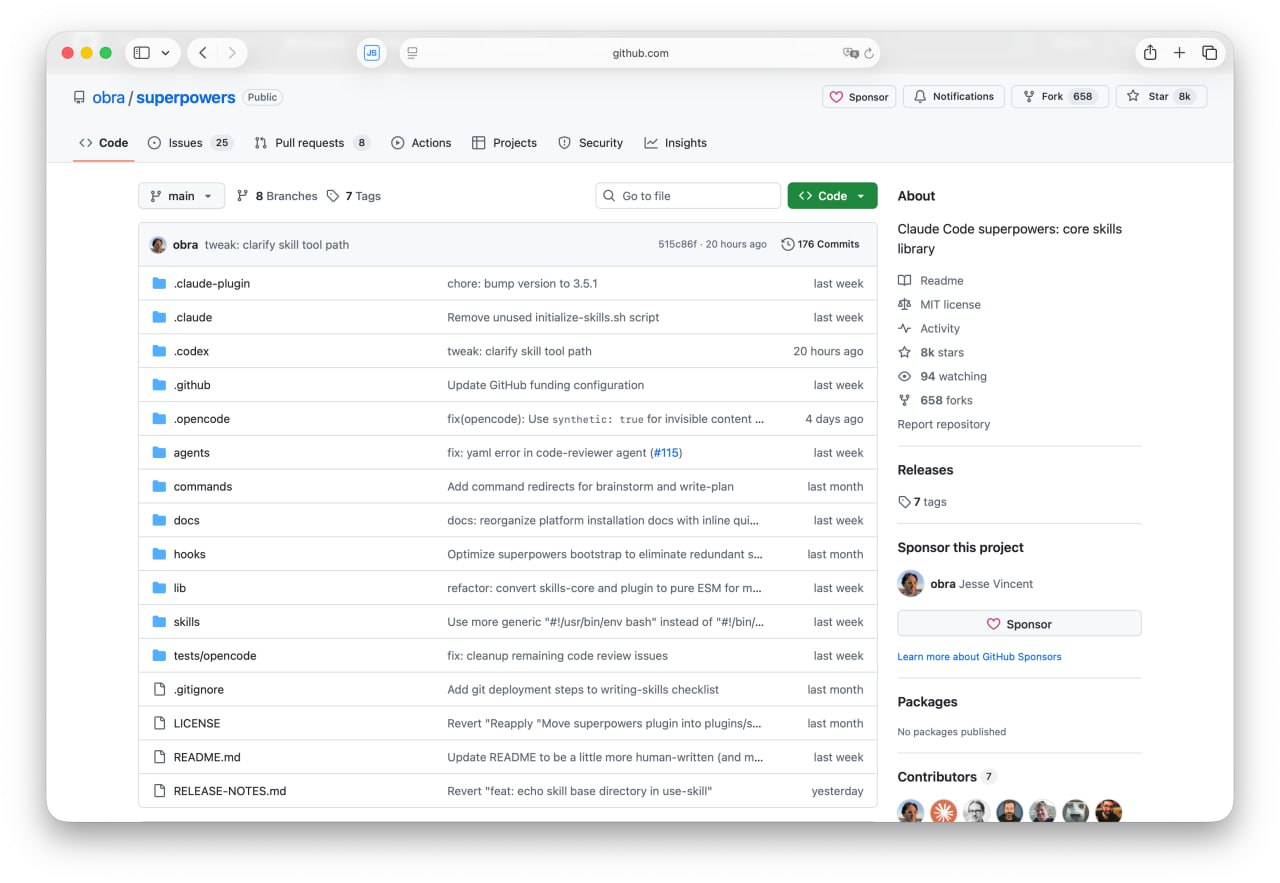Click the shield icon on the Security tab
This screenshot has width=1280, height=883.
[x=566, y=142]
